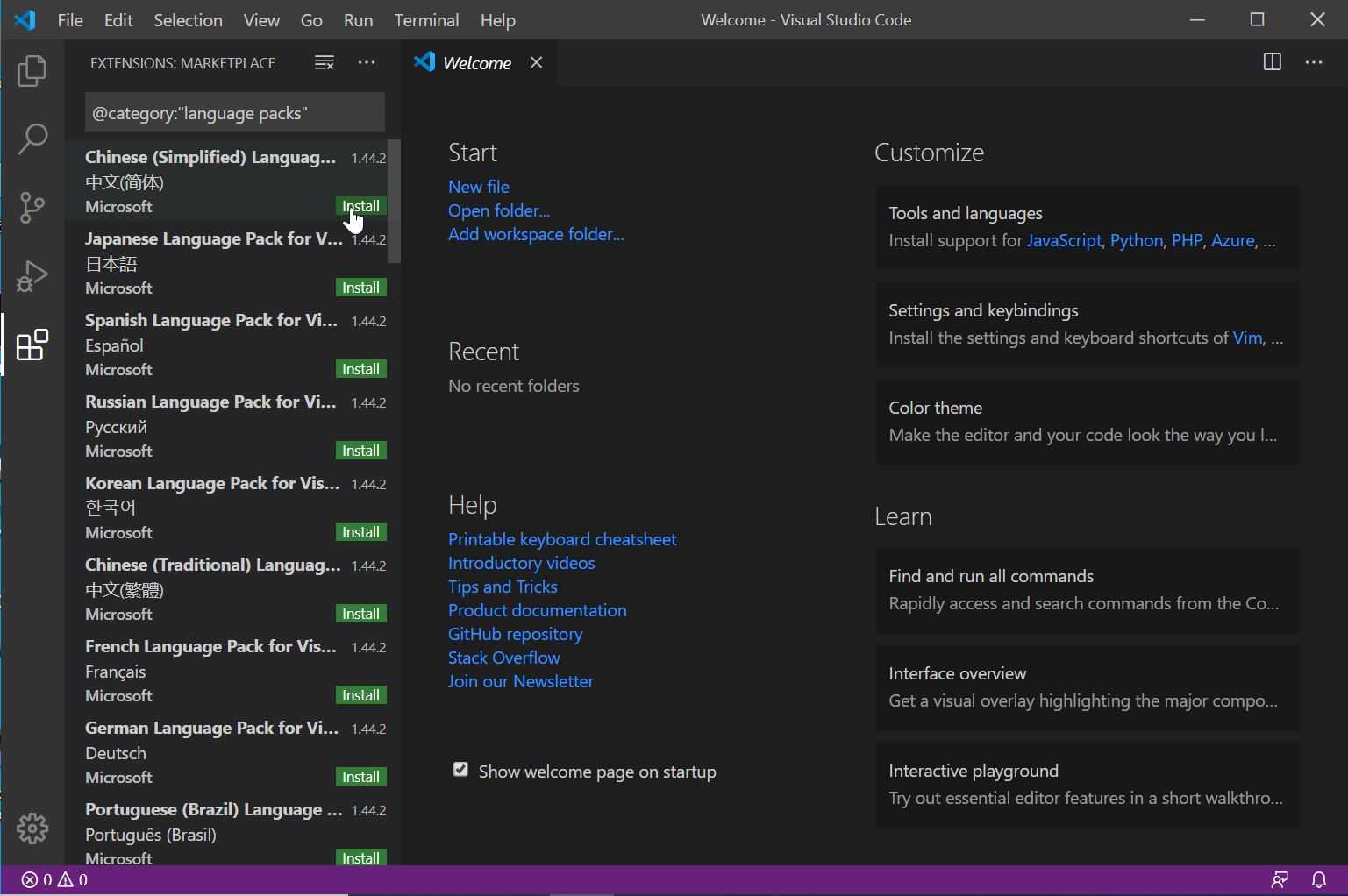1348x896 pixels.
Task: Click the extensions search input field
Action: pyautogui.click(x=235, y=113)
